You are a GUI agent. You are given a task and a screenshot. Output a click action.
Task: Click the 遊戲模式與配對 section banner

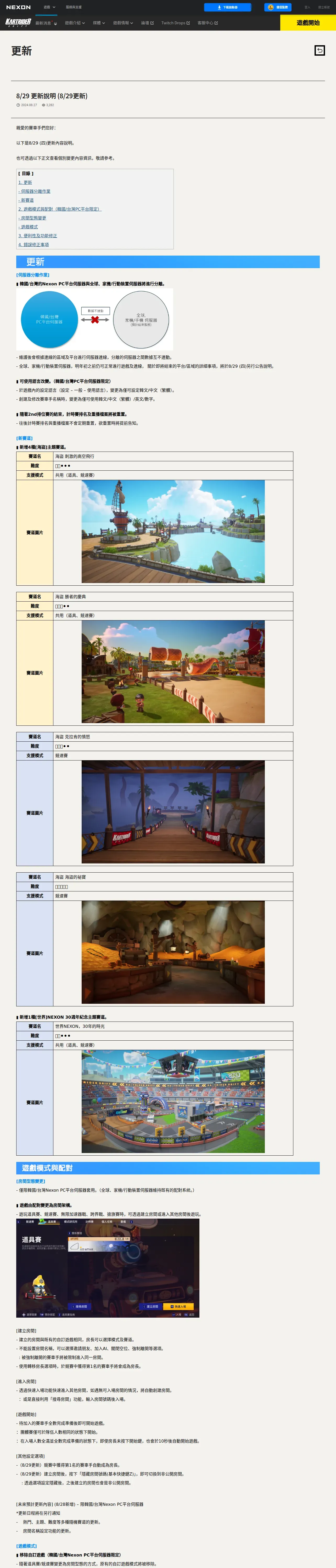[168, 1168]
